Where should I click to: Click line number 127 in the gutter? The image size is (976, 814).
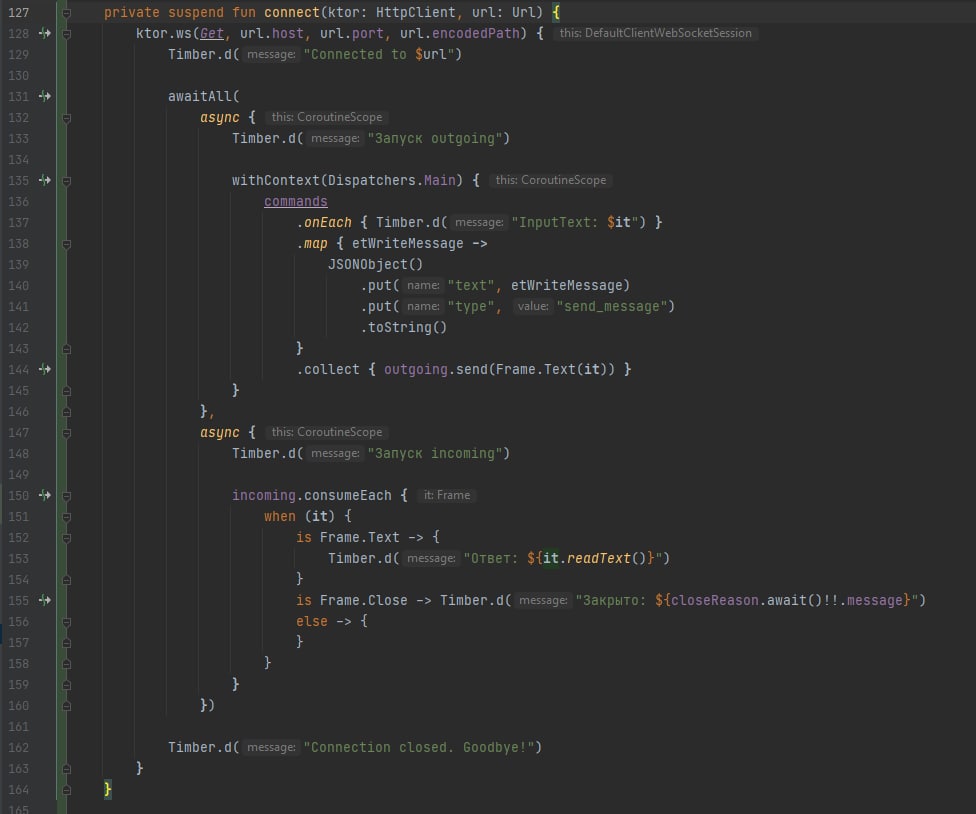click(x=19, y=12)
